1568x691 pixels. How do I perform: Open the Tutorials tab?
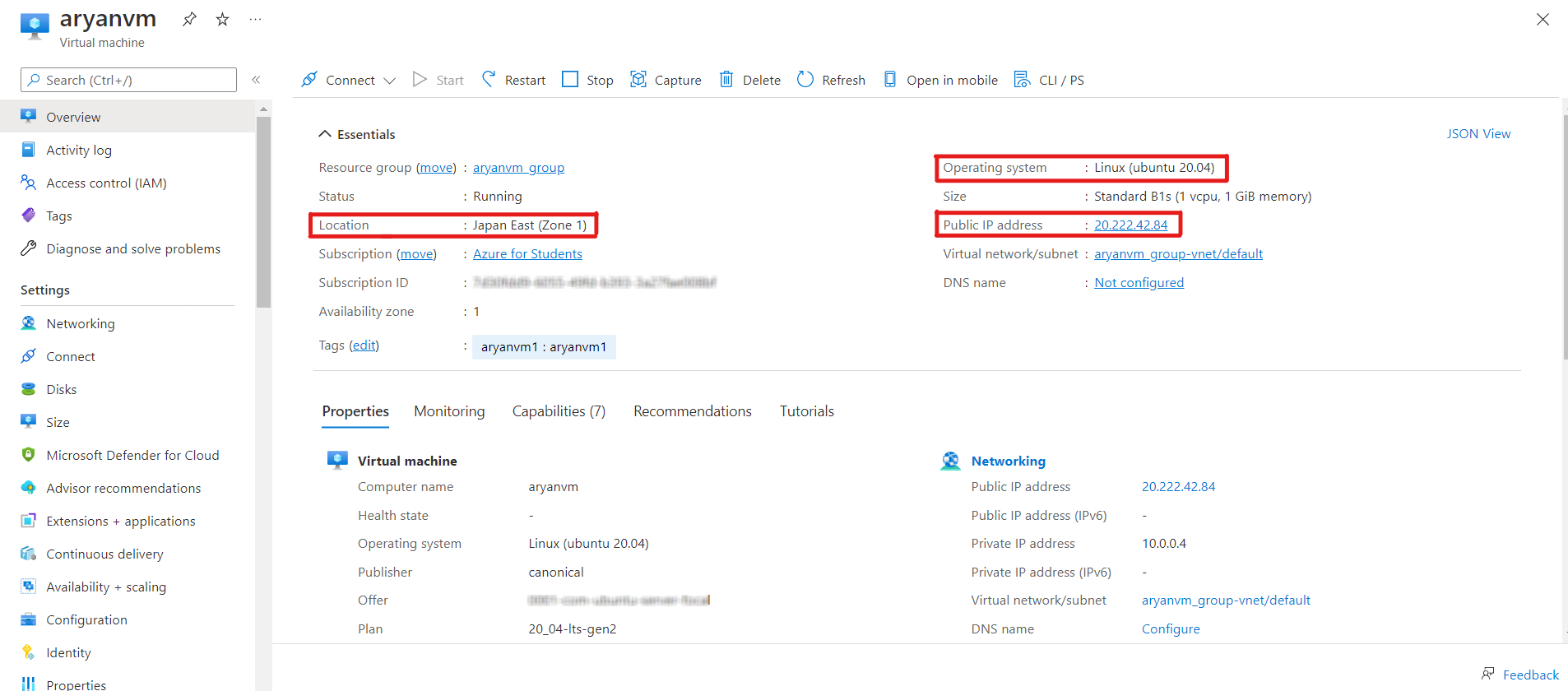pos(807,411)
